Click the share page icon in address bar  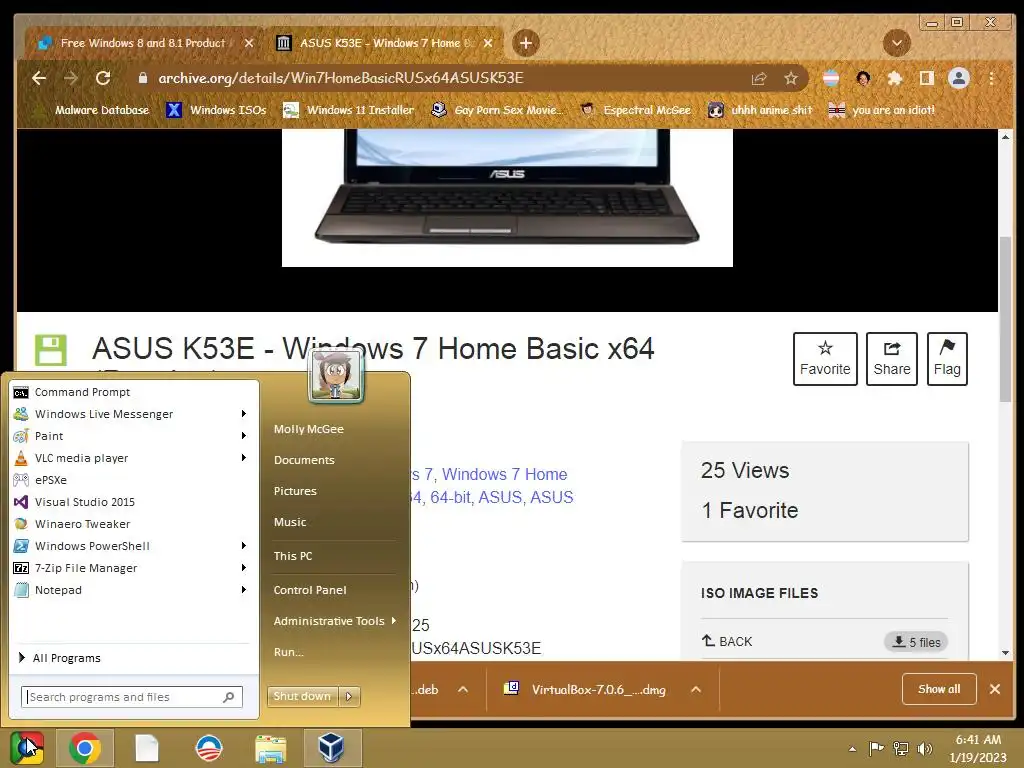tap(759, 79)
